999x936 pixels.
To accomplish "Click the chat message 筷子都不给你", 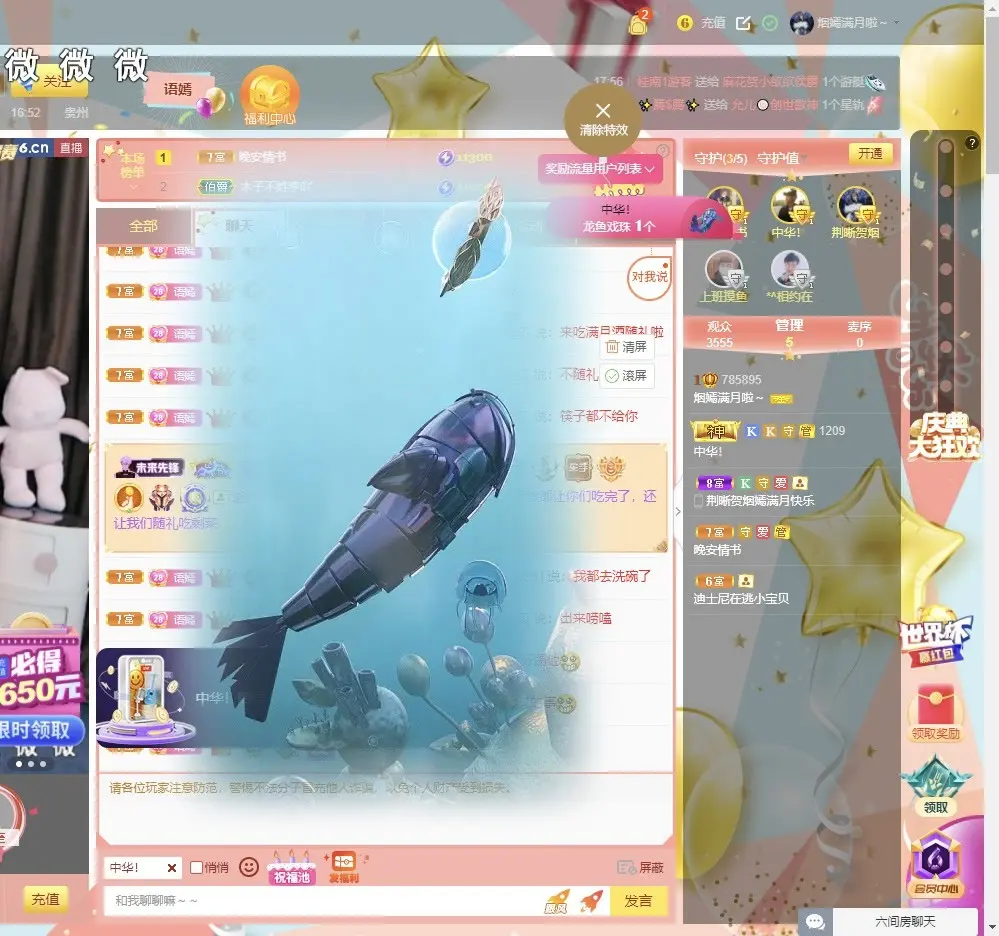I will click(x=598, y=417).
